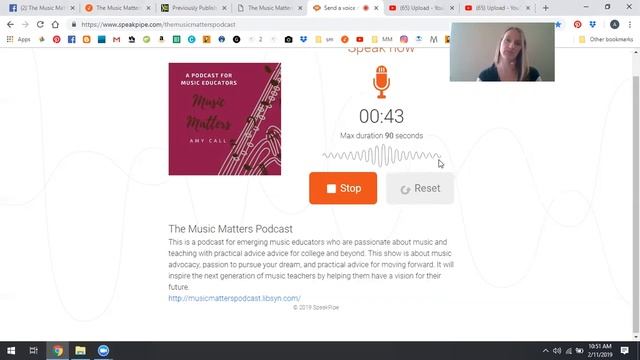640x360 pixels.
Task: Open the network status icon
Action: click(x=569, y=351)
